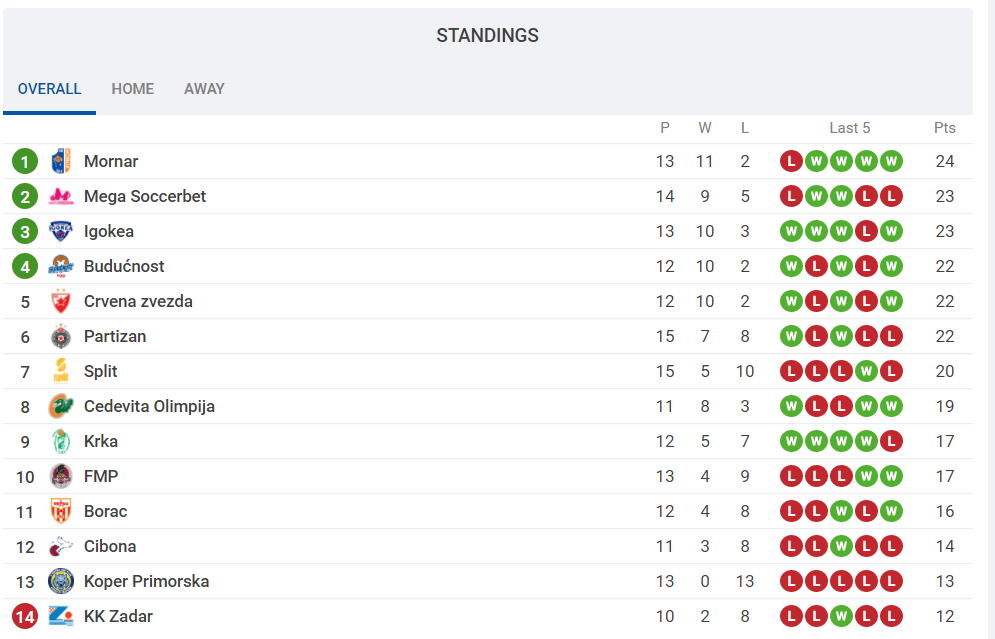The image size is (995, 639).
Task: Open the Budućnost team link
Action: [124, 266]
